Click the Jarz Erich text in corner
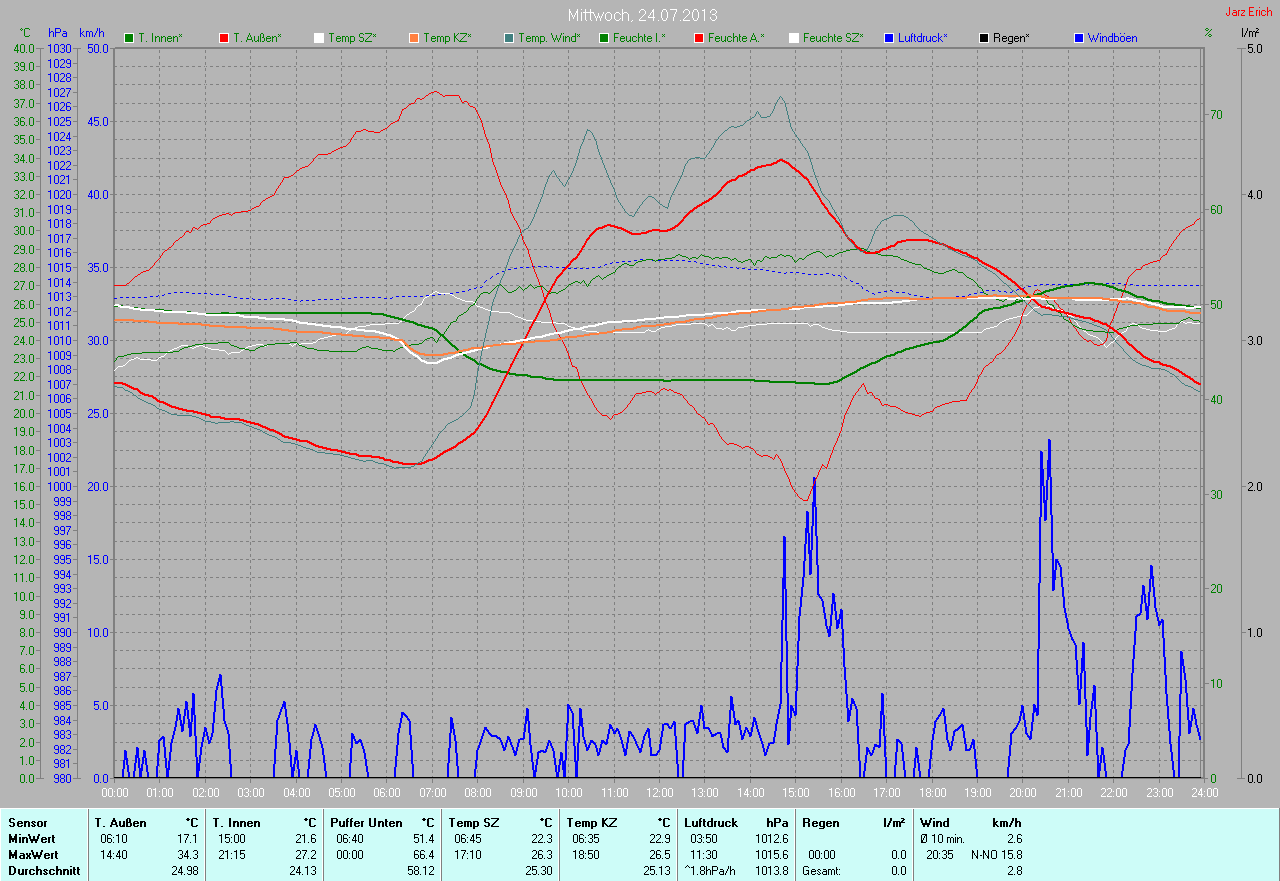The image size is (1280, 881). coord(1248,12)
